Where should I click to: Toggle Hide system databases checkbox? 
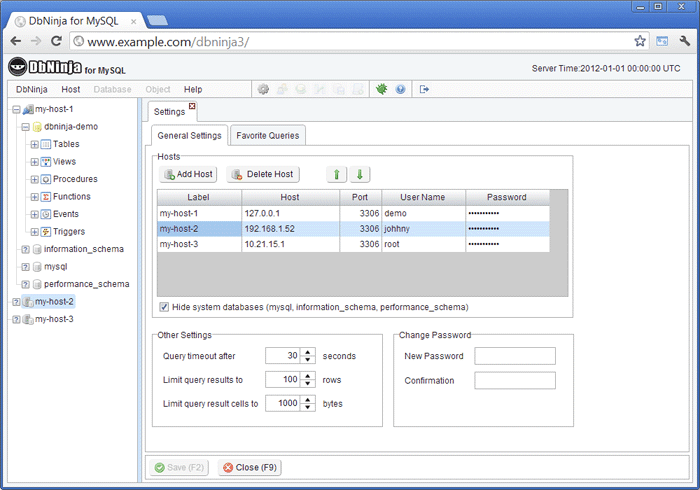164,307
